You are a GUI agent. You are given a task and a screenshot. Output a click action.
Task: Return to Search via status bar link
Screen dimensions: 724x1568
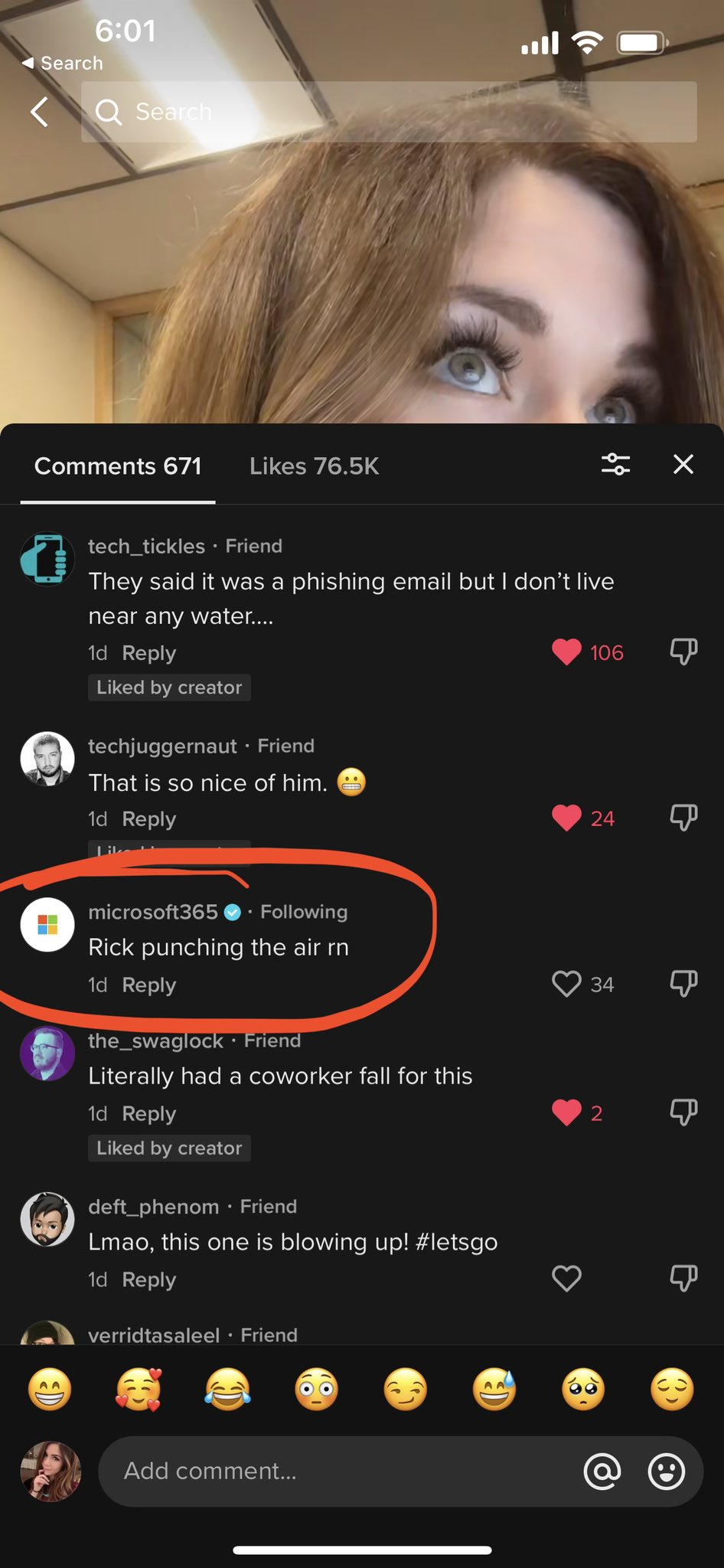62,63
